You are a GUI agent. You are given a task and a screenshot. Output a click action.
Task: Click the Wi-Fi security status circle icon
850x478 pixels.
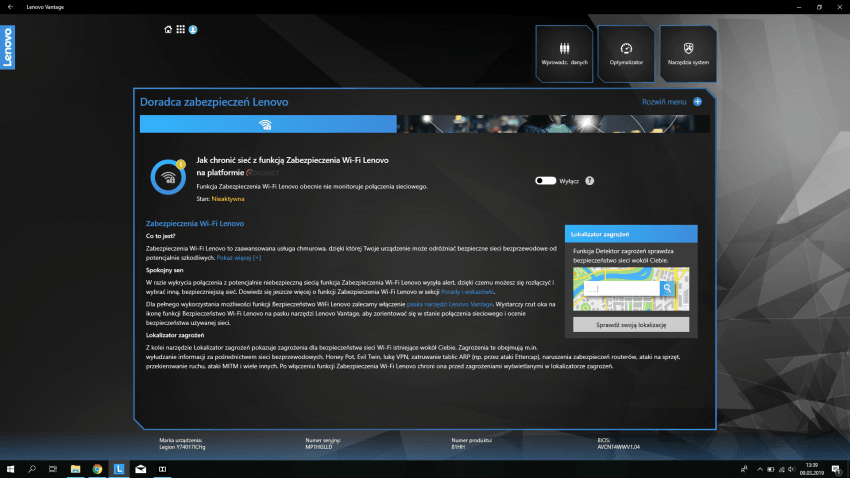click(x=168, y=177)
